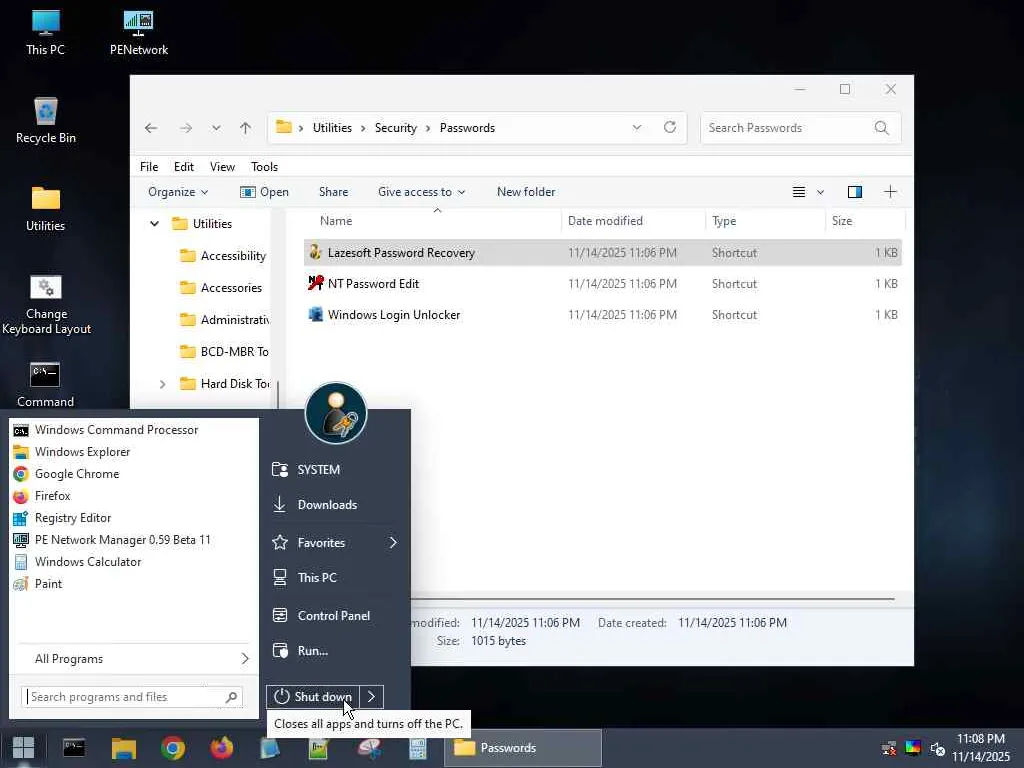The height and width of the screenshot is (768, 1024).
Task: Open recent locations dropdown arrow
Action: (216, 128)
